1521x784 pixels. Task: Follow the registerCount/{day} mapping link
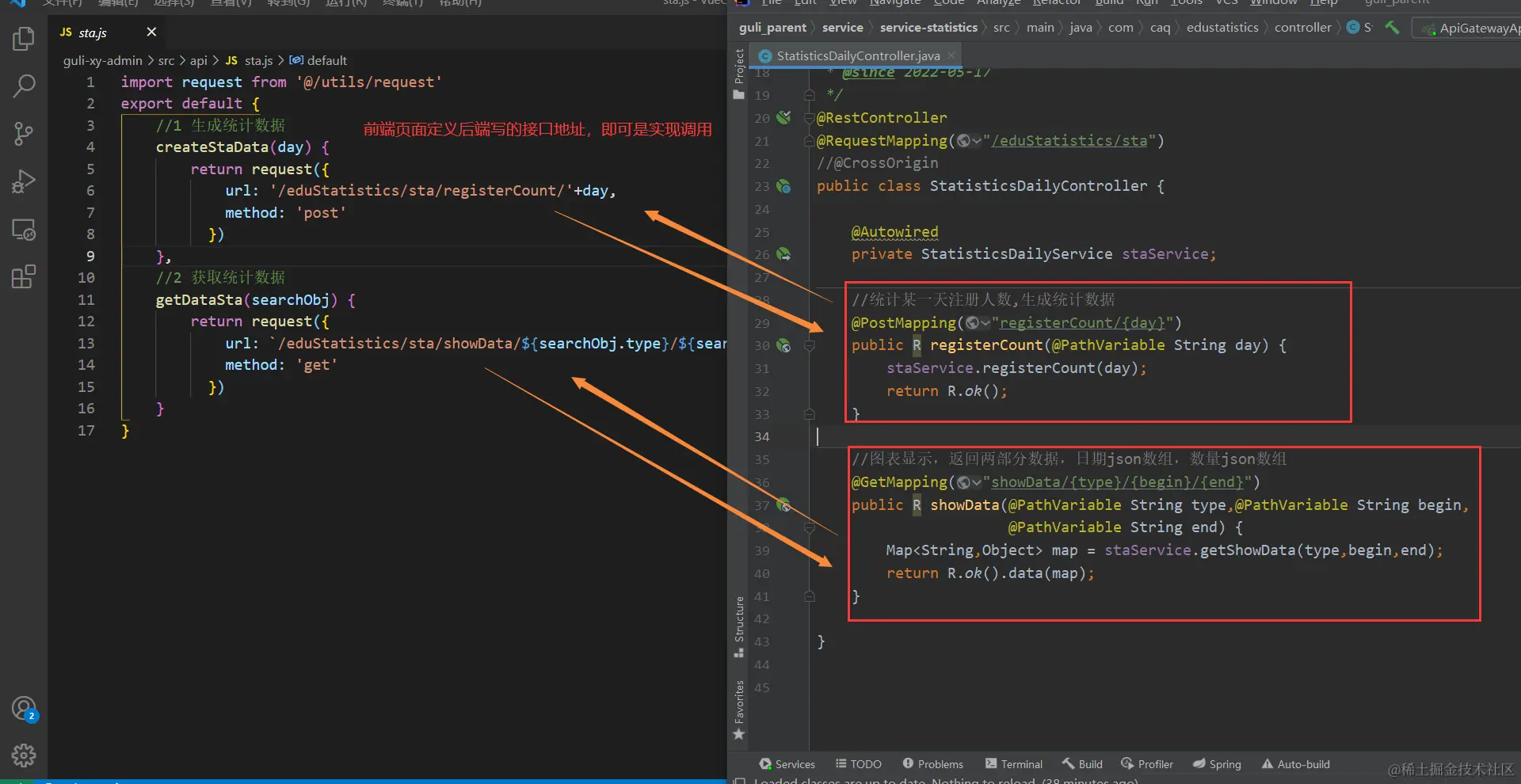point(1082,323)
